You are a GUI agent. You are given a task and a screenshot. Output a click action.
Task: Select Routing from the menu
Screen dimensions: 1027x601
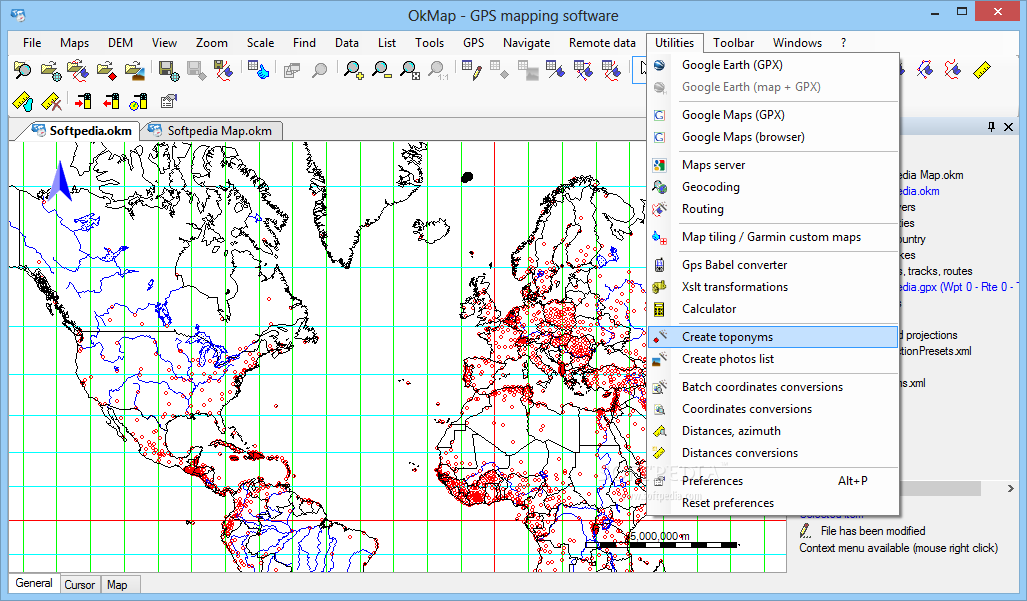[773, 209]
